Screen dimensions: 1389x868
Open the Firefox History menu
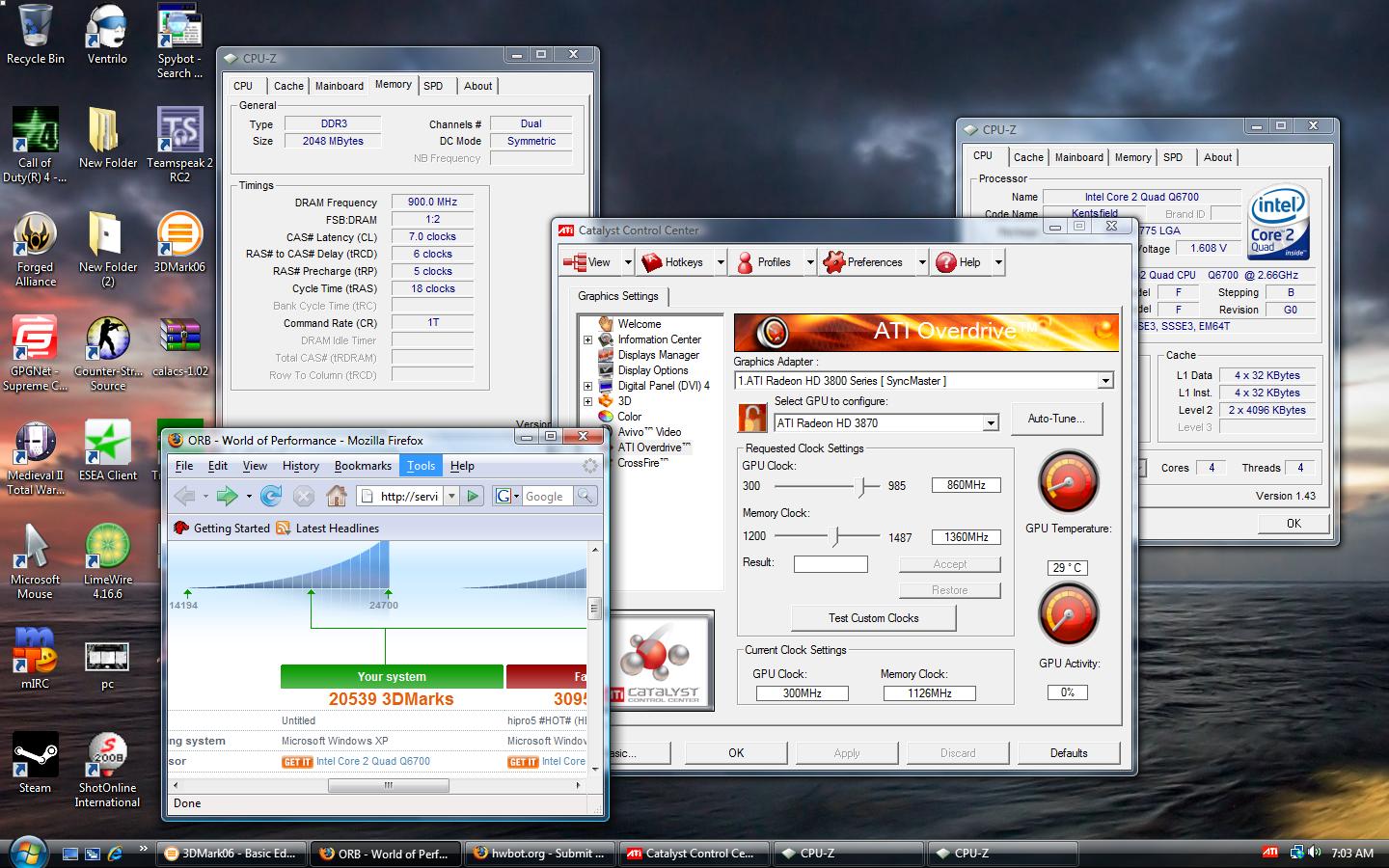pos(300,466)
